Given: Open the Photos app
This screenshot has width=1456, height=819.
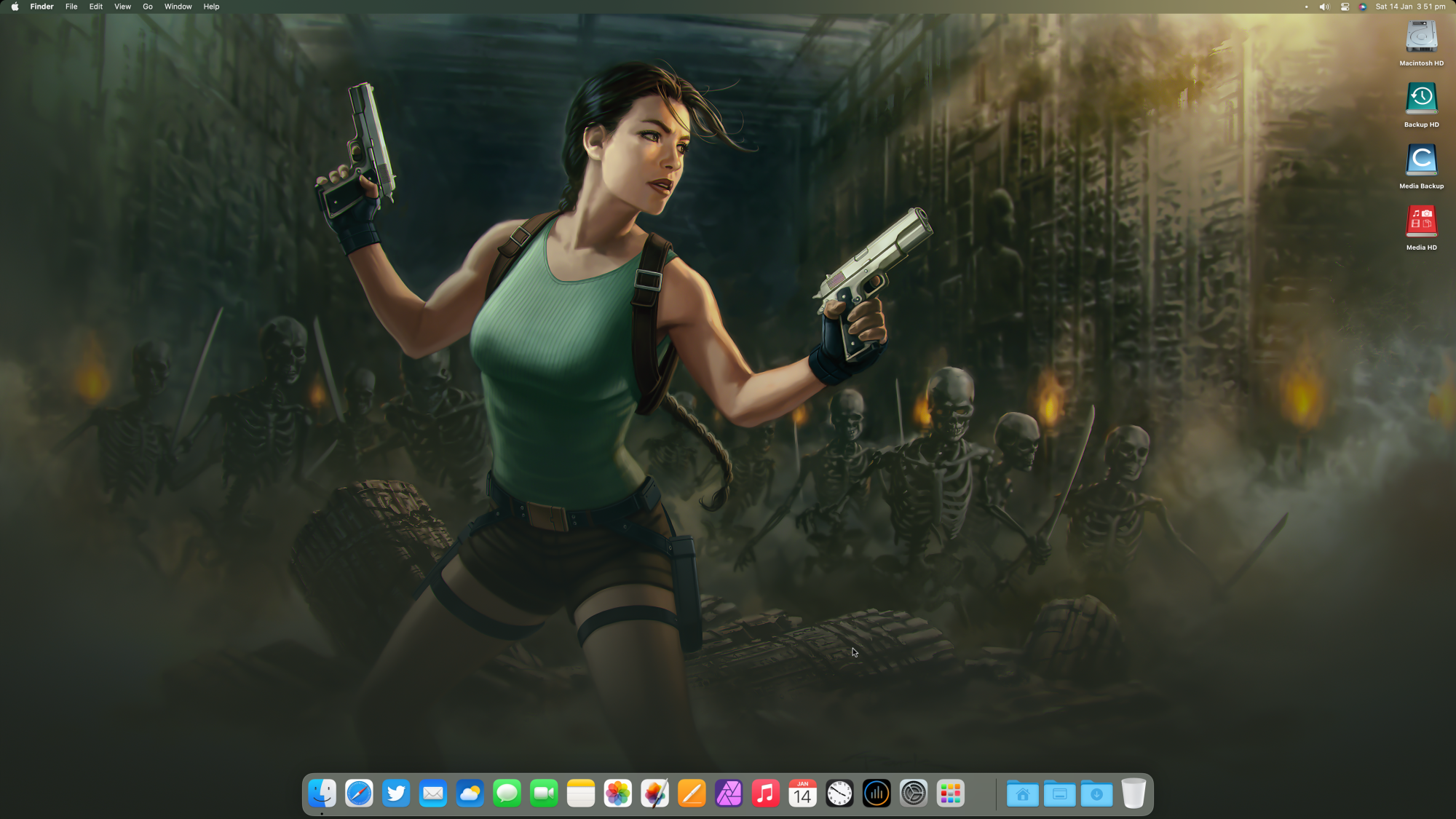Looking at the screenshot, I should pos(617,794).
